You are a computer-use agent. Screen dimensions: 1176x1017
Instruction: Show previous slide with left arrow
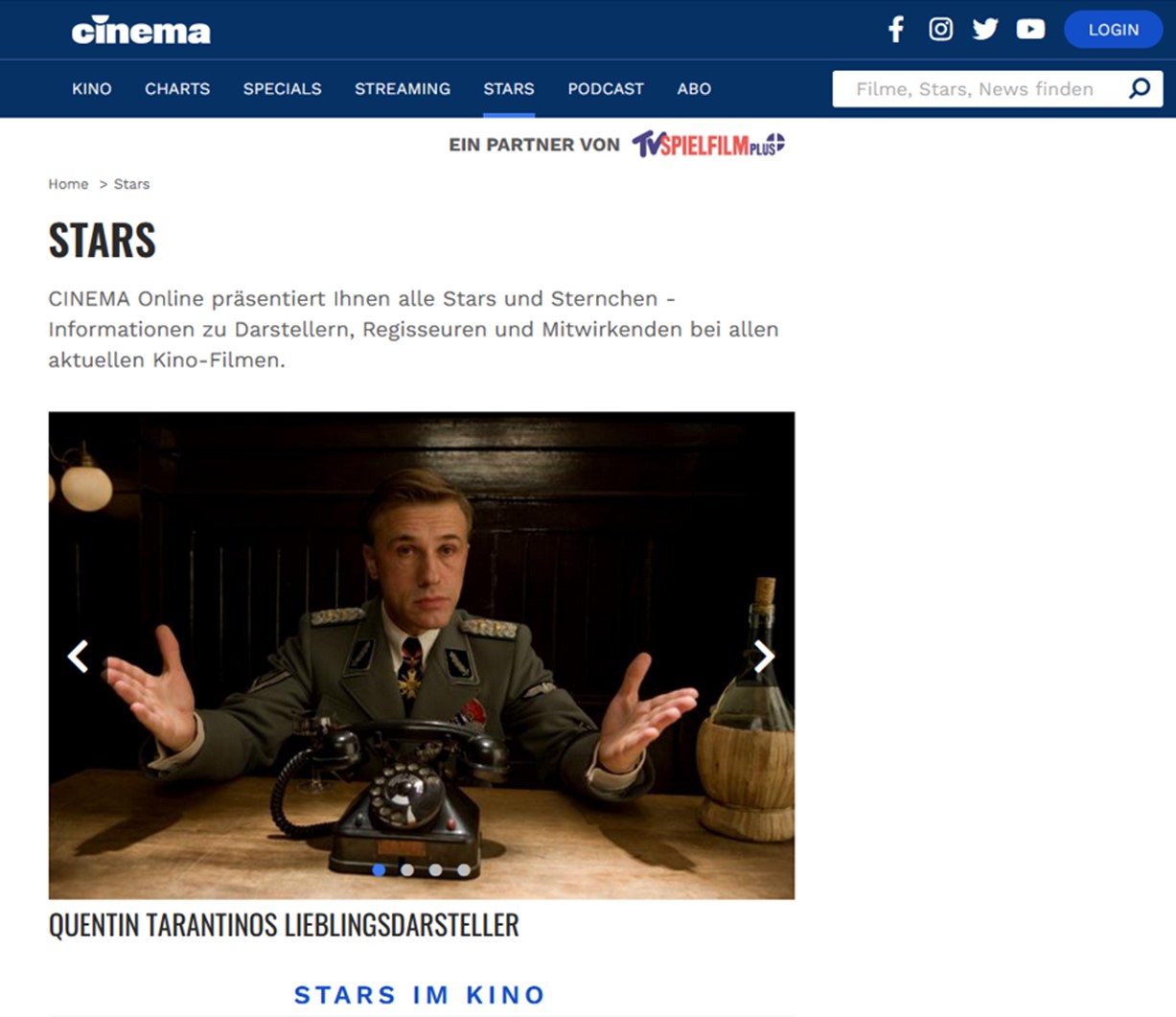[79, 657]
